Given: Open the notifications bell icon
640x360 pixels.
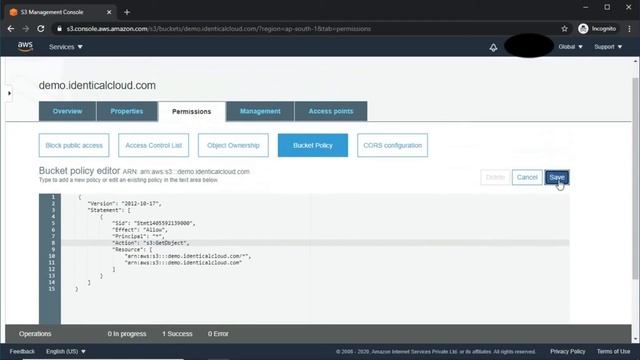Looking at the screenshot, I should point(493,47).
